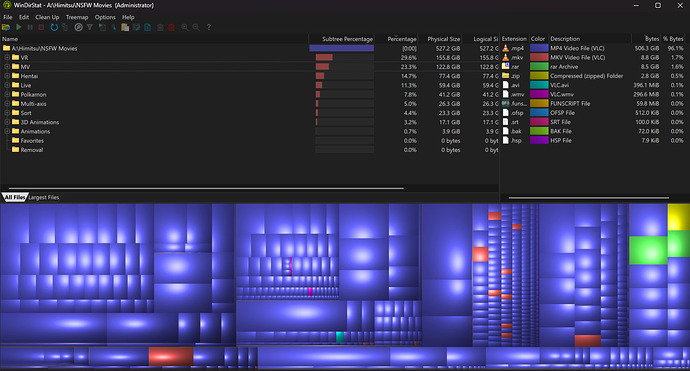Click the funnel filter toolbar icon
The width and height of the screenshot is (690, 371).
pos(90,27)
